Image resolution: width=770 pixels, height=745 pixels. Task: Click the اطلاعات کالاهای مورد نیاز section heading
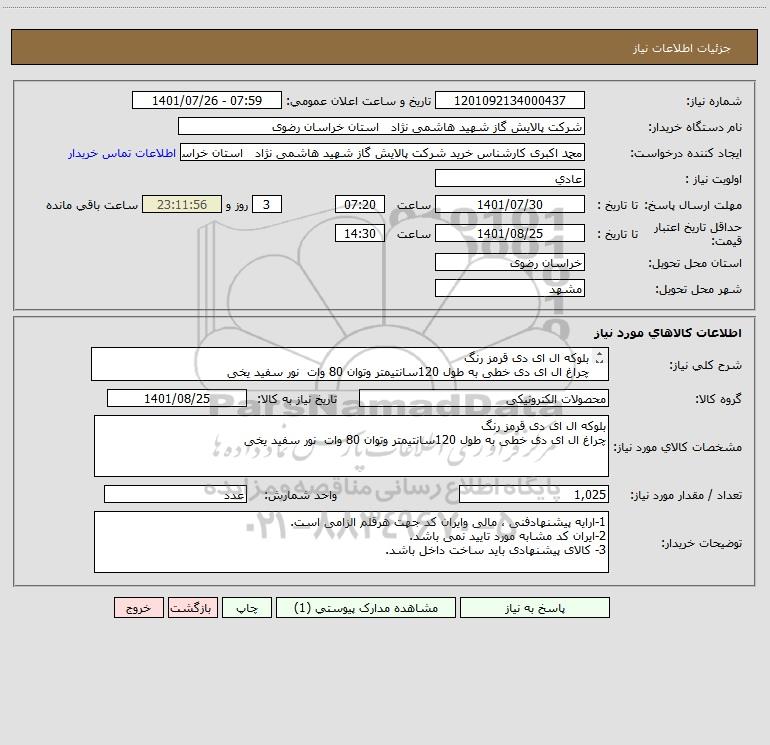(668, 333)
